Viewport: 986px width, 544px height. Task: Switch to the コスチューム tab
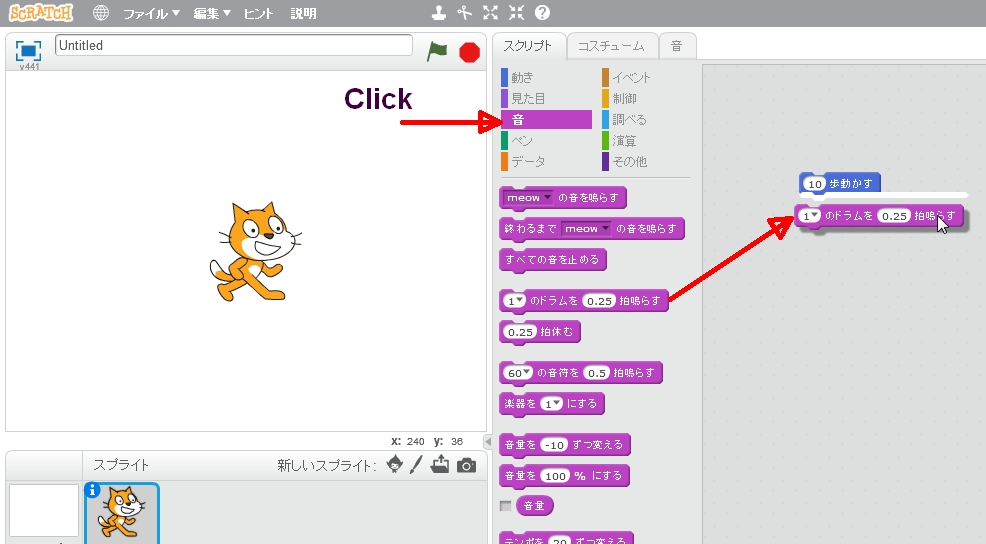611,46
